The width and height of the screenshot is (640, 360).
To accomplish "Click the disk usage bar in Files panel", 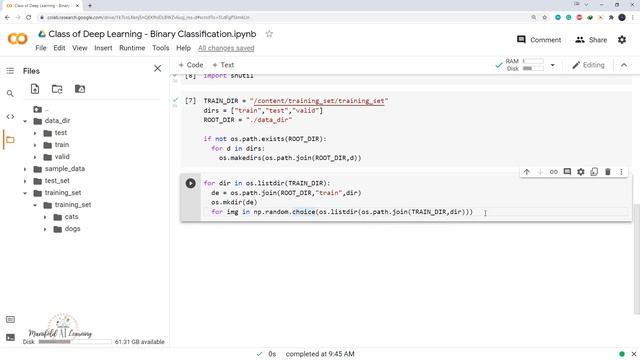I will tap(75, 342).
